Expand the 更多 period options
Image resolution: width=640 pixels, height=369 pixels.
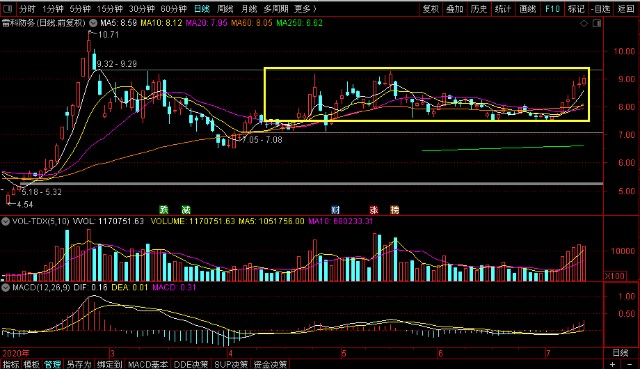pyautogui.click(x=305, y=9)
